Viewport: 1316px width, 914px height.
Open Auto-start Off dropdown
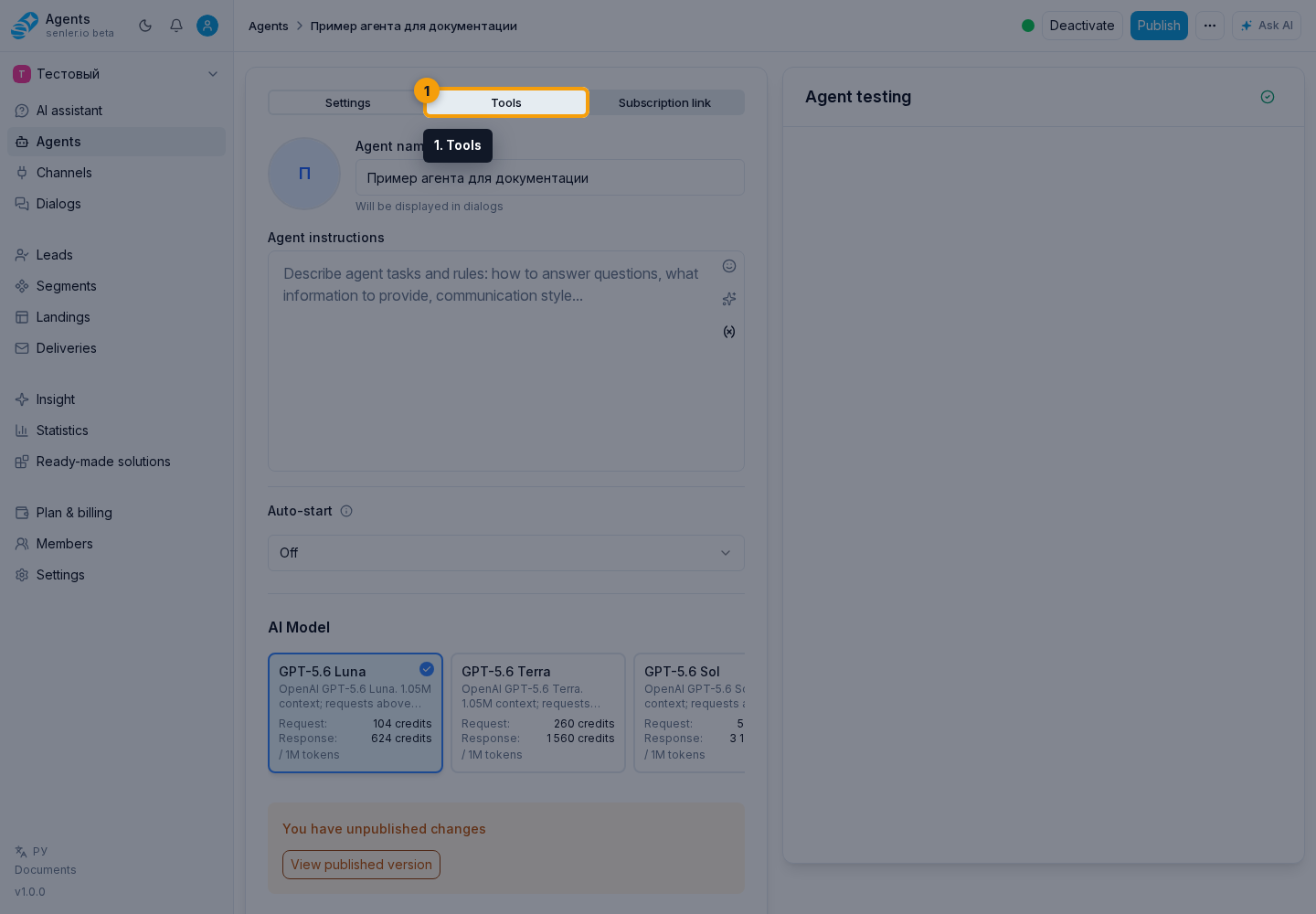pyautogui.click(x=506, y=553)
